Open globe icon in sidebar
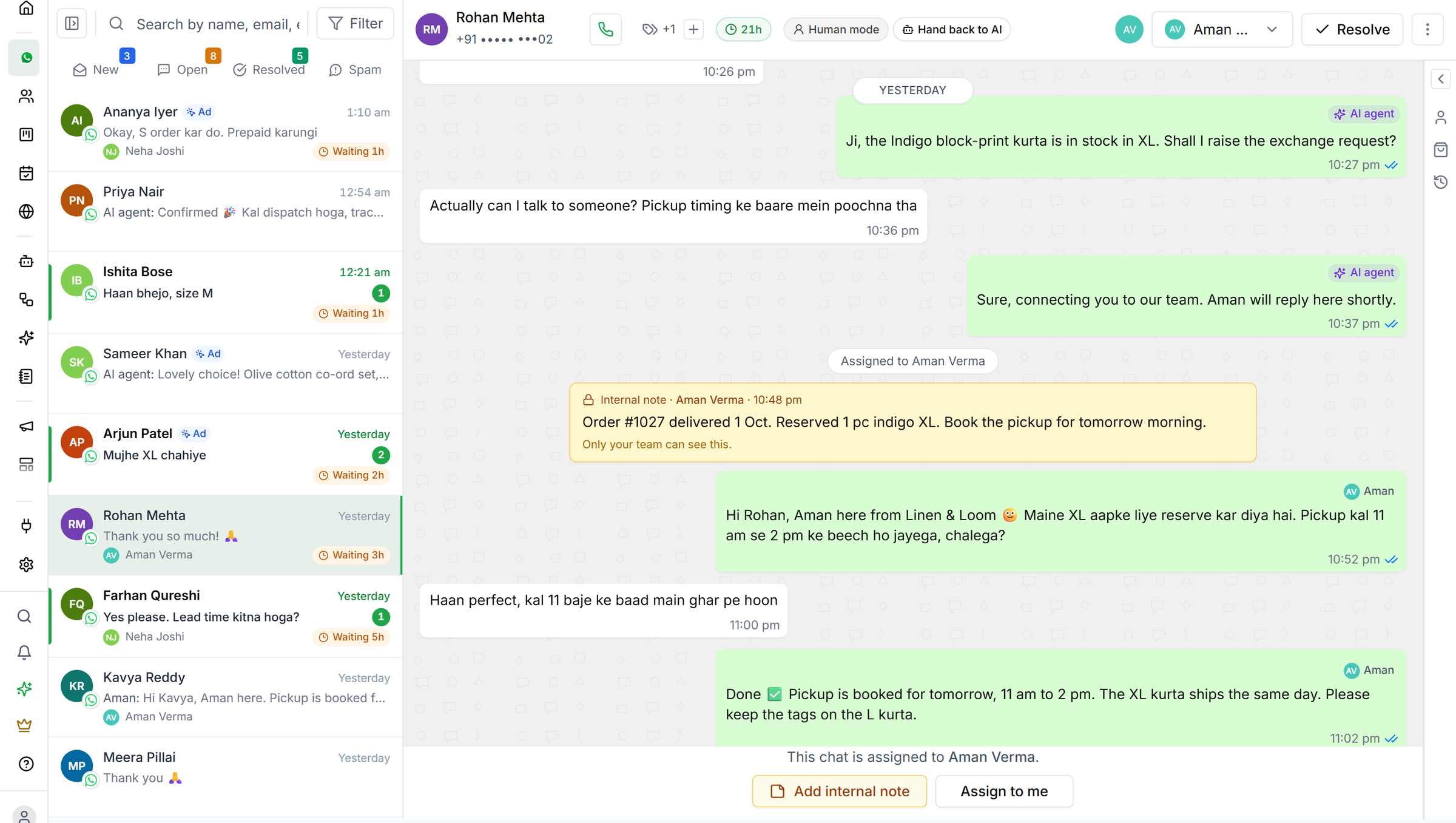Screen dimensions: 1456x823 26,211
